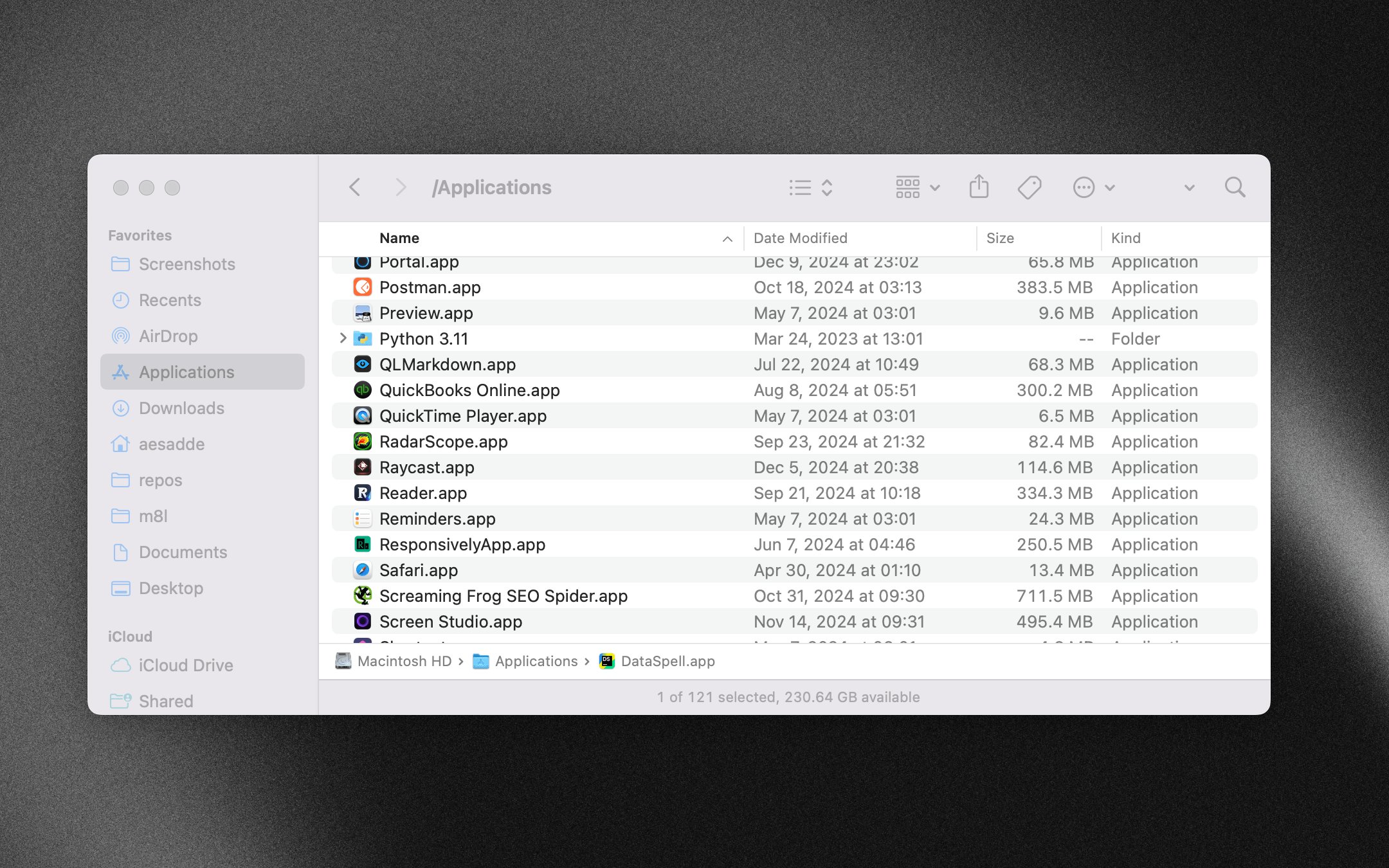Open the ResponsivelyApp icon
1389x868 pixels.
(x=362, y=544)
